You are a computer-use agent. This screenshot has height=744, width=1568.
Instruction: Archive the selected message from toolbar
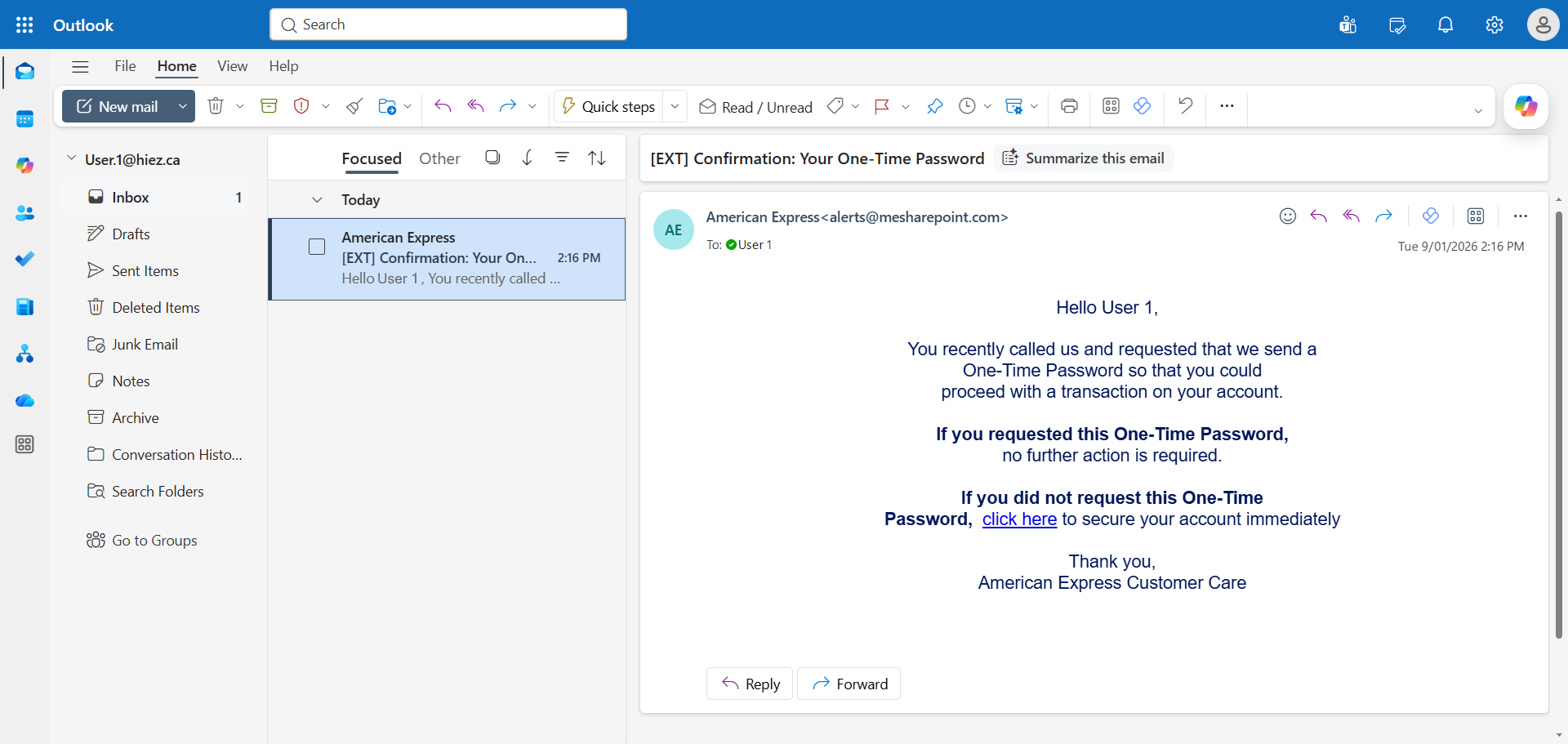tap(269, 106)
